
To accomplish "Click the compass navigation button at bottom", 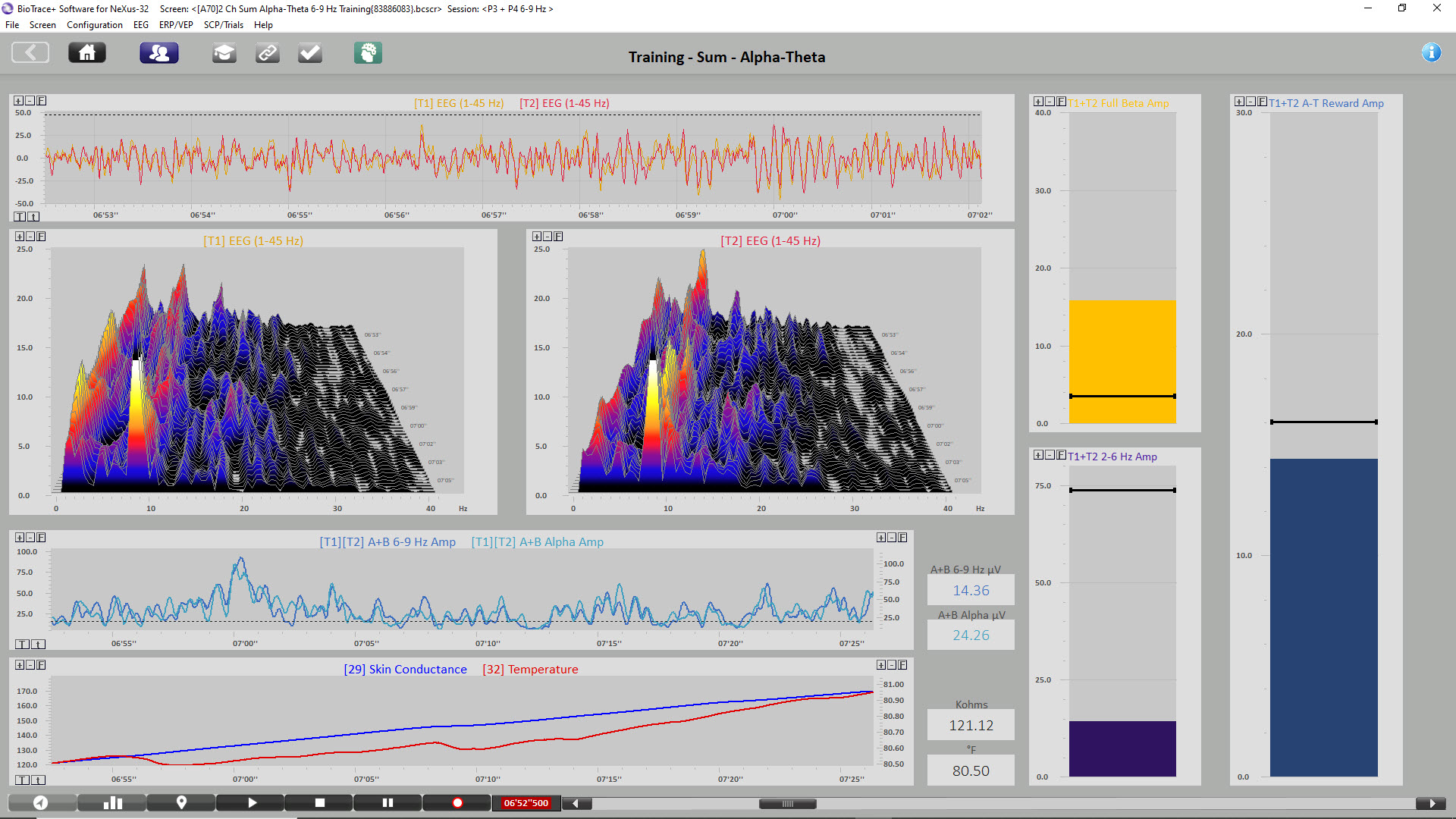I will (42, 803).
